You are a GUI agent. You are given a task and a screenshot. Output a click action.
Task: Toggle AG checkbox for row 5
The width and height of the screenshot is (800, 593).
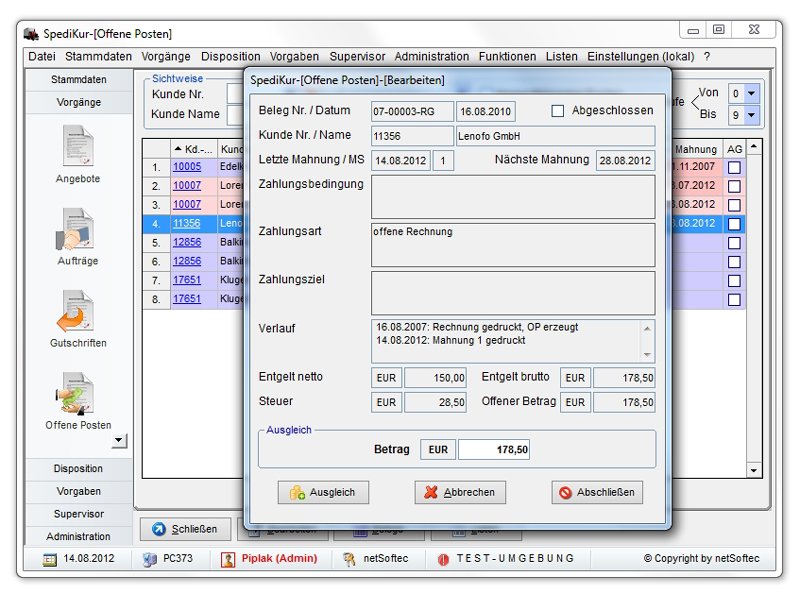tap(734, 243)
